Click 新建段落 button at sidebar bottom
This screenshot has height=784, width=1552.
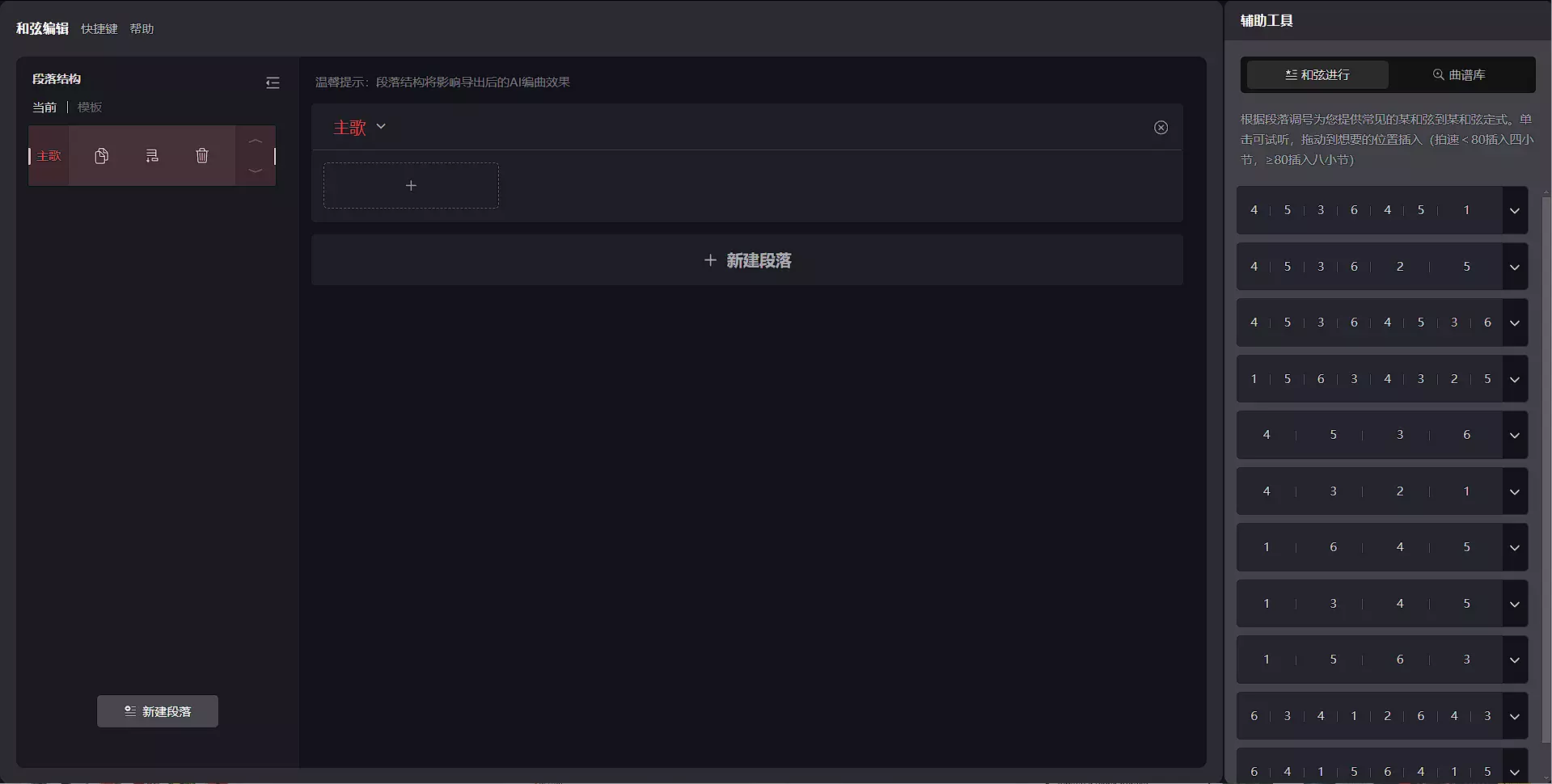click(x=158, y=711)
